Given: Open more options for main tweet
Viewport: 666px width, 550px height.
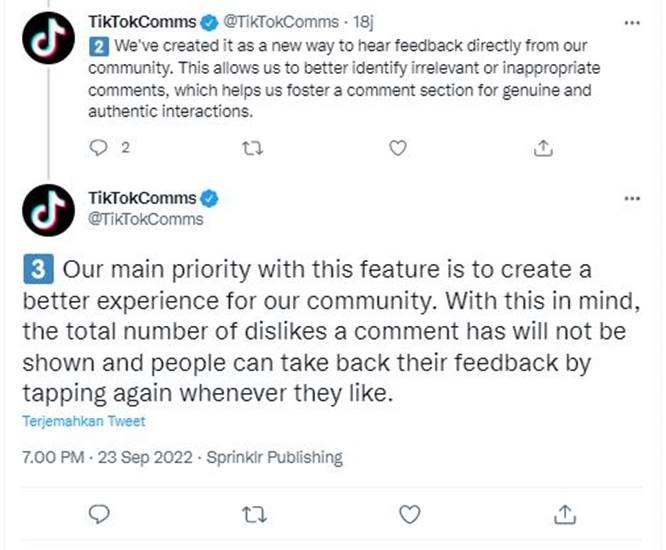Looking at the screenshot, I should 631,198.
